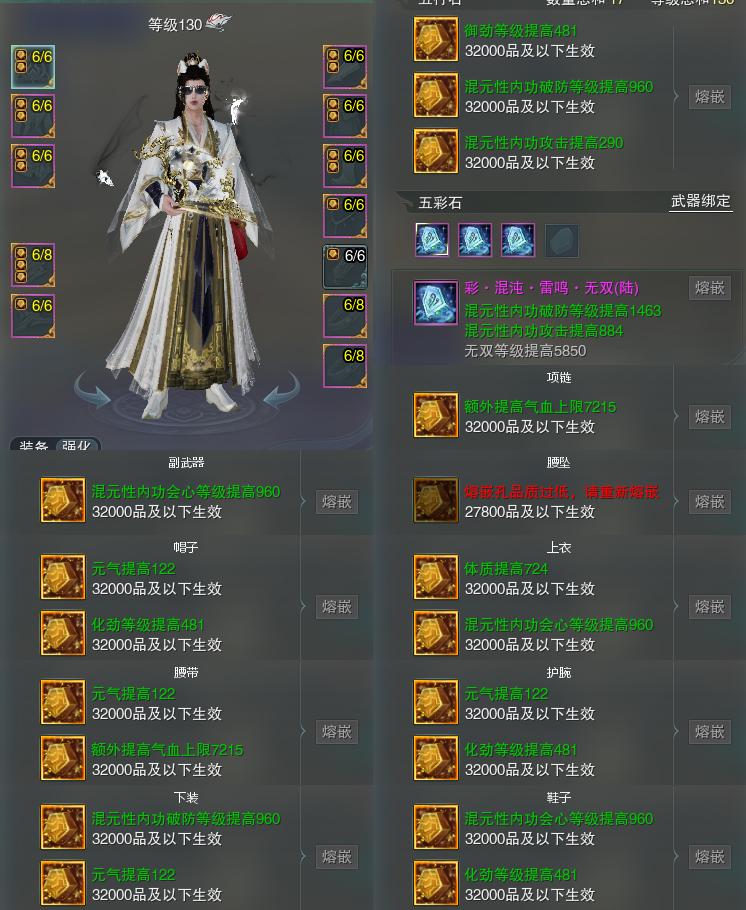
Task: Rotate character right with the arrow
Action: (283, 391)
